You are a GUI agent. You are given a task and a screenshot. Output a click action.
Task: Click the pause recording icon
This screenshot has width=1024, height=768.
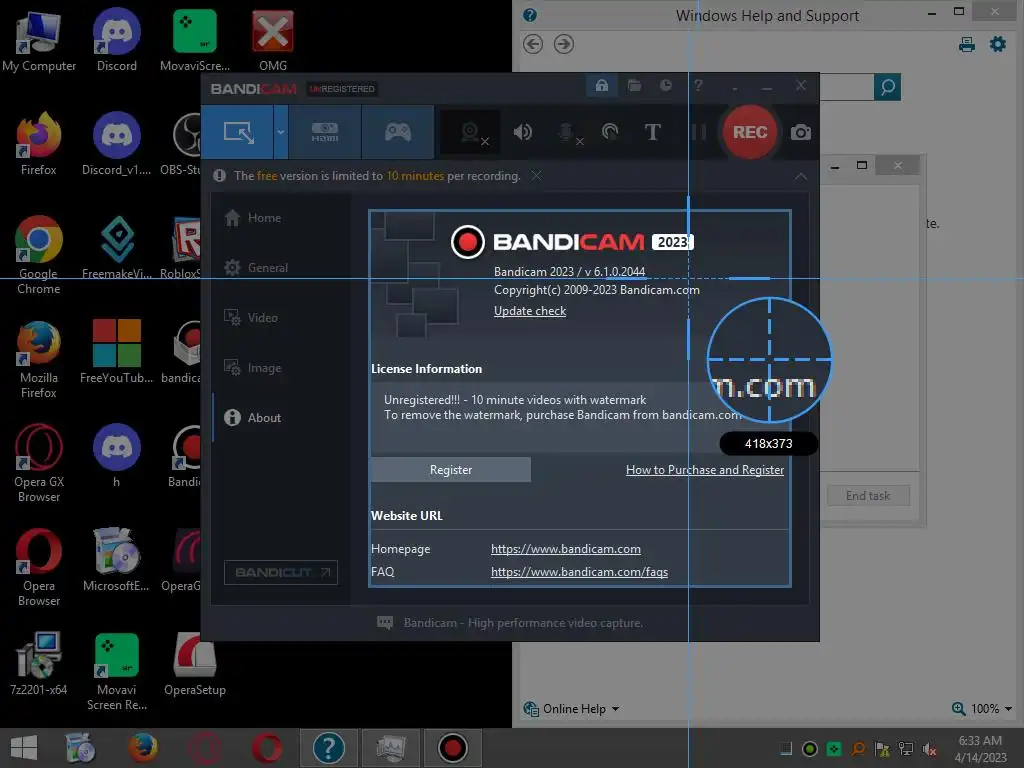[698, 133]
